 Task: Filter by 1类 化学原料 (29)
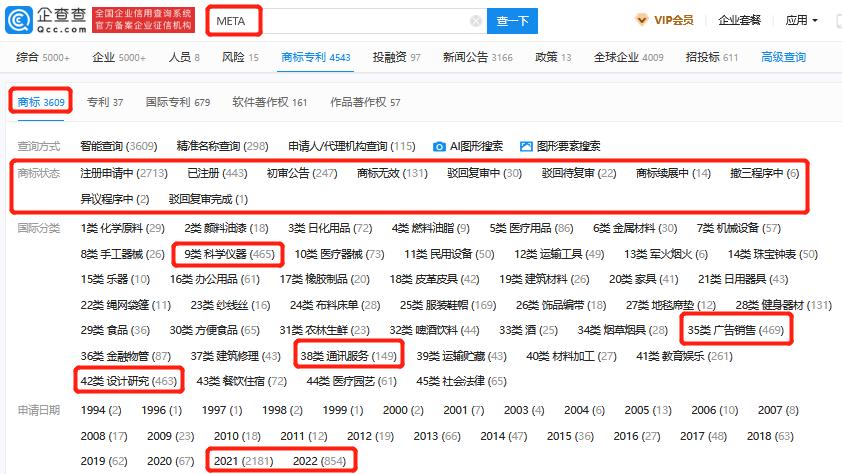123,228
